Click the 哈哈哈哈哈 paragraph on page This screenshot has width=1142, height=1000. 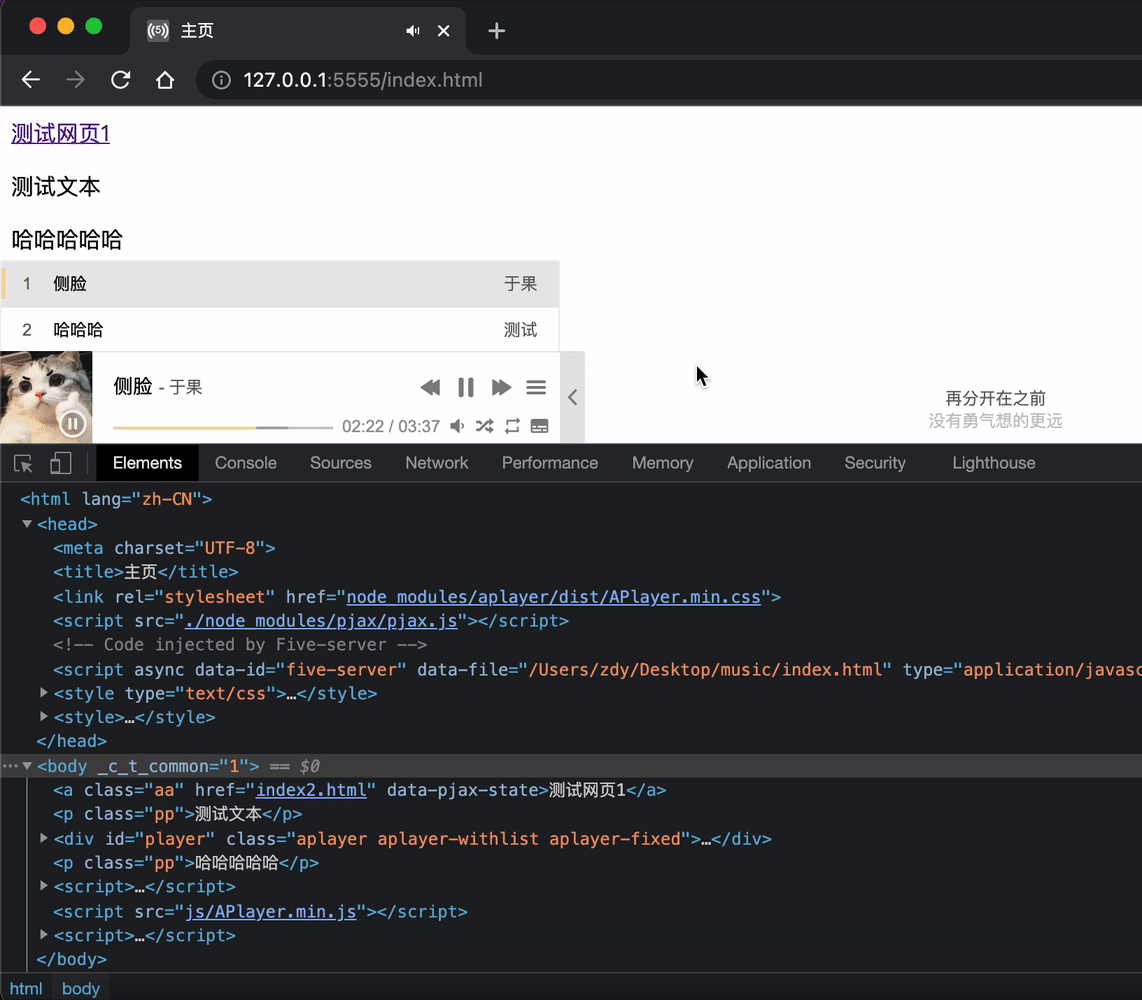67,240
